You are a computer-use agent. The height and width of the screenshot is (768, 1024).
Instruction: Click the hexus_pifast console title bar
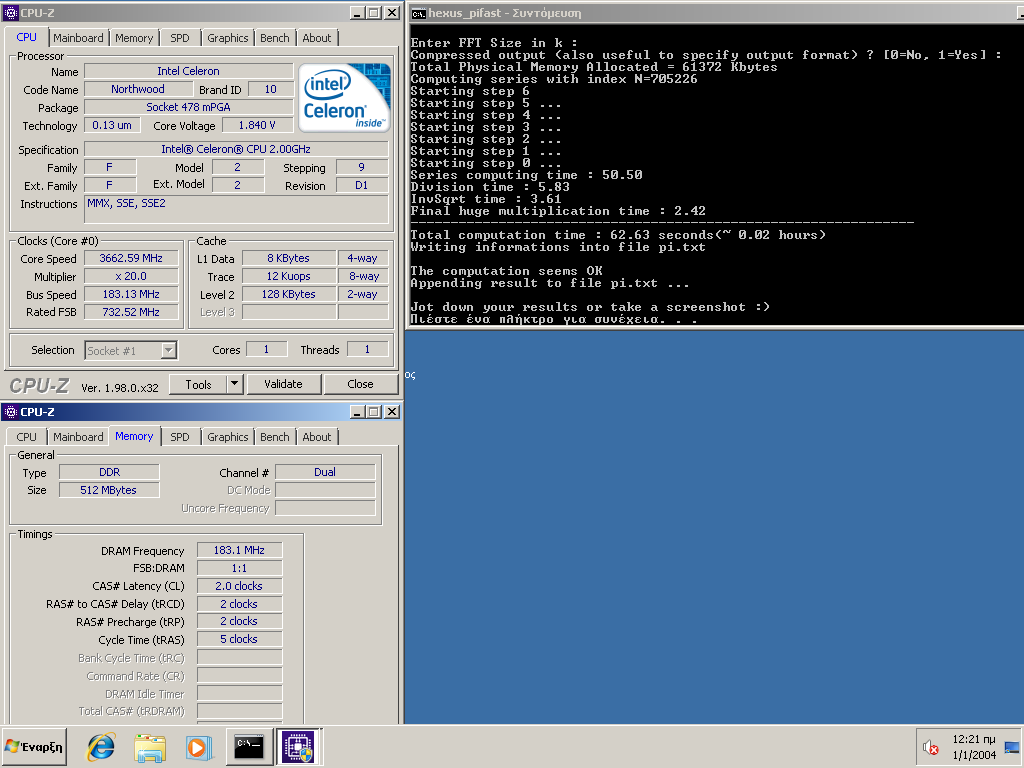click(x=716, y=13)
